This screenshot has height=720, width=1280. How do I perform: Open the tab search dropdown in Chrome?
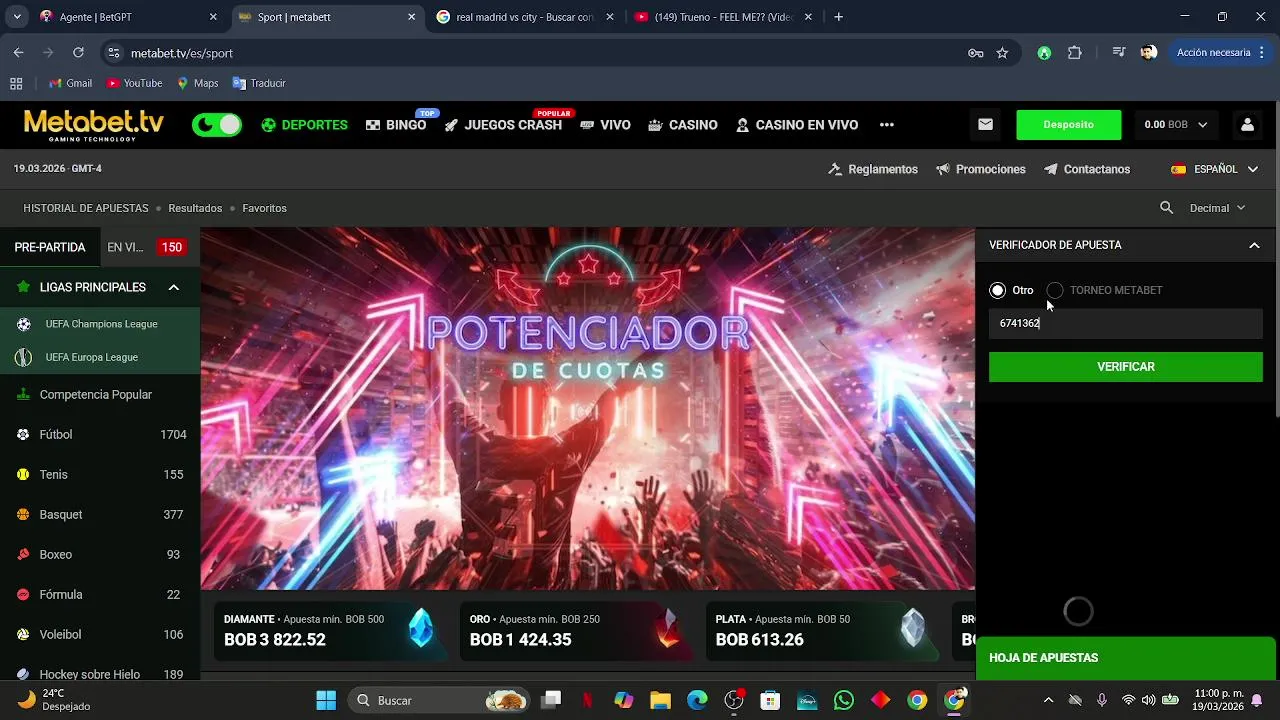click(x=17, y=17)
